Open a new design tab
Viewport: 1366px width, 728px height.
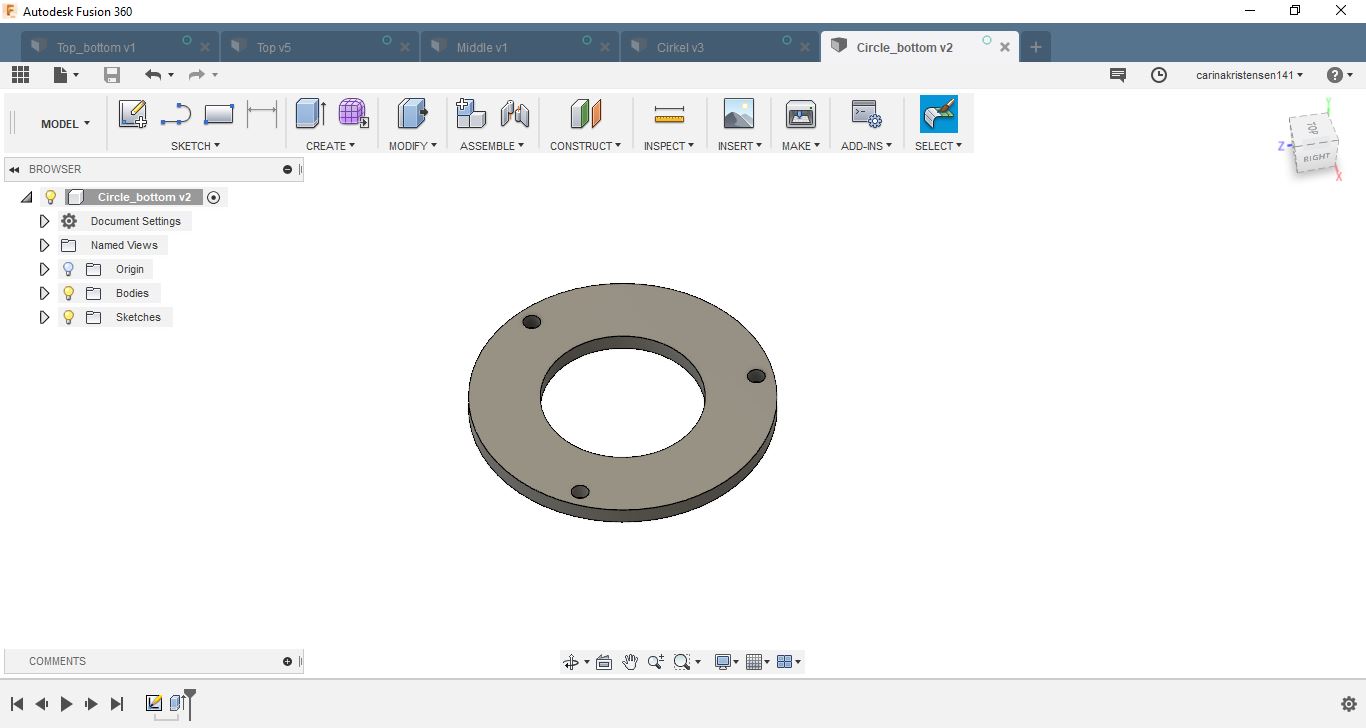pyautogui.click(x=1036, y=47)
